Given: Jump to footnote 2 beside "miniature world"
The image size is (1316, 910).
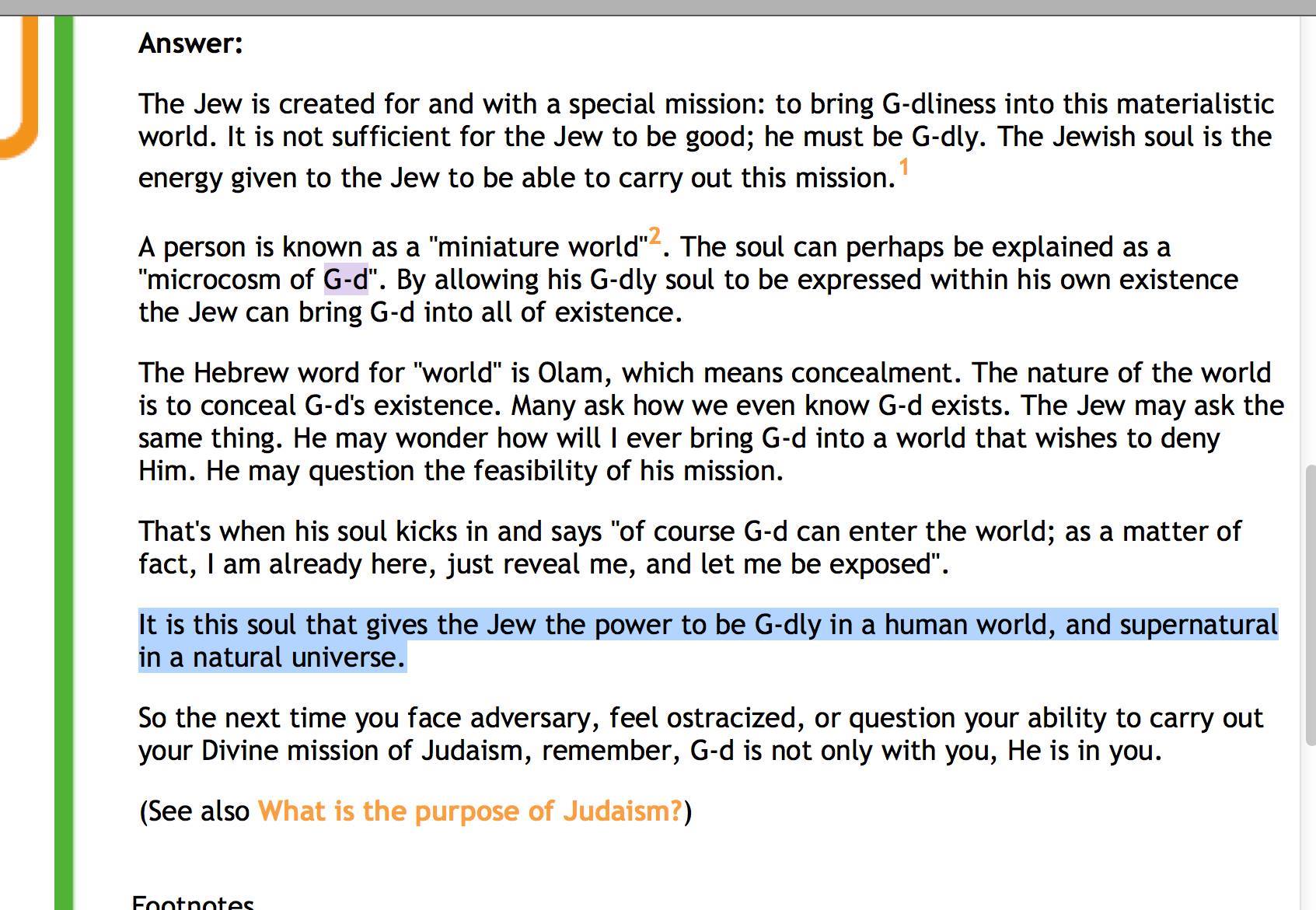Looking at the screenshot, I should point(655,235).
